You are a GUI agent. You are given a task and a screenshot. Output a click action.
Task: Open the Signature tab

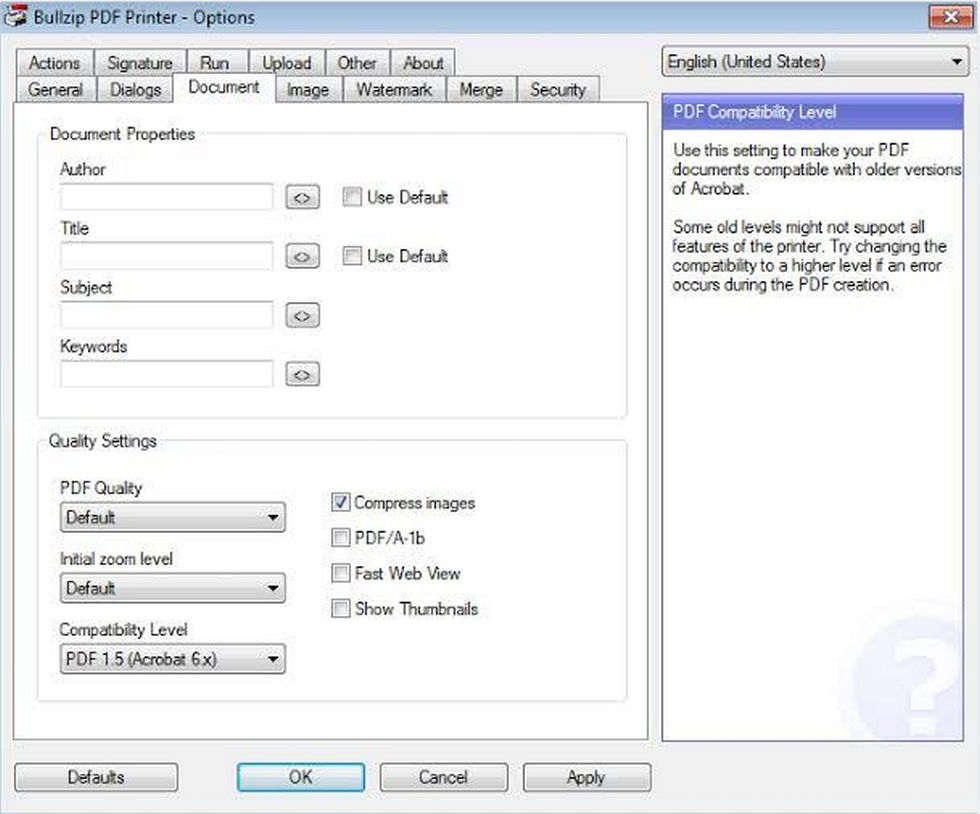[x=140, y=63]
